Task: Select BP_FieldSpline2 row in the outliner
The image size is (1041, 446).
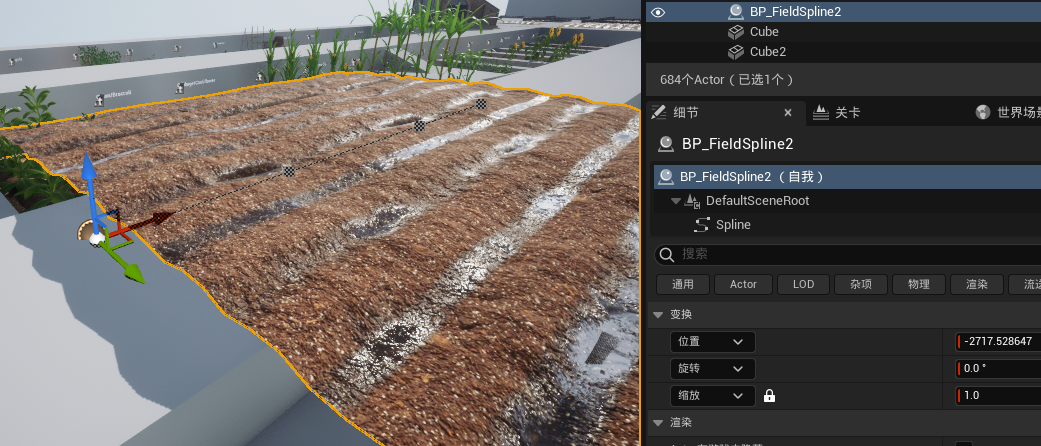Action: click(x=843, y=11)
